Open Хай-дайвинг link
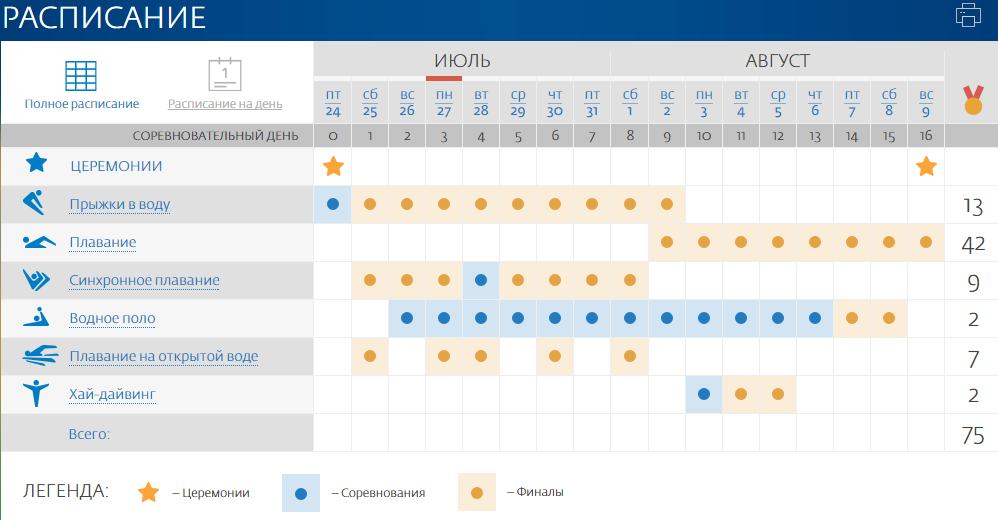Image resolution: width=998 pixels, height=520 pixels. pyautogui.click(x=112, y=394)
